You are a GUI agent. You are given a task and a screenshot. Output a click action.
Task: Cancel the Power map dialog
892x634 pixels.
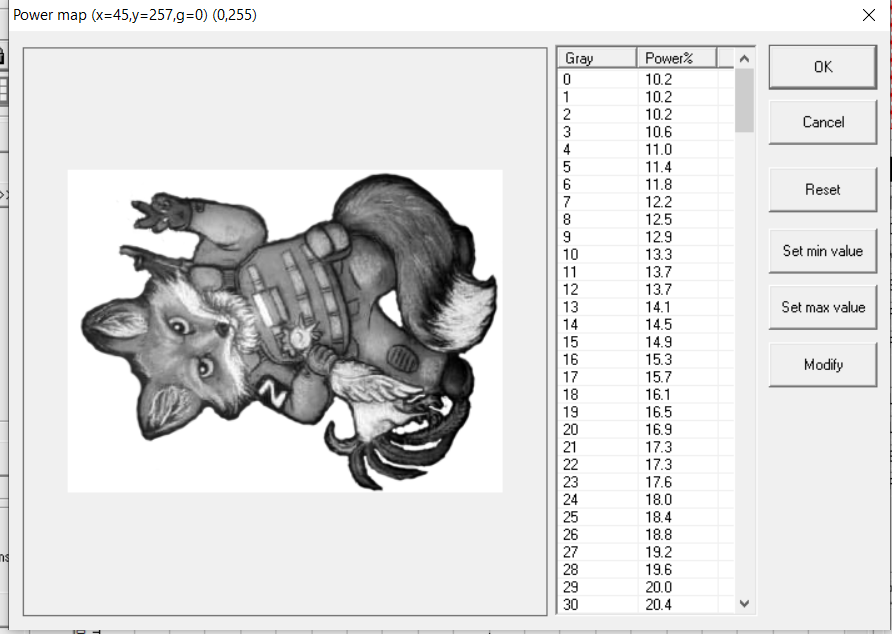point(823,122)
